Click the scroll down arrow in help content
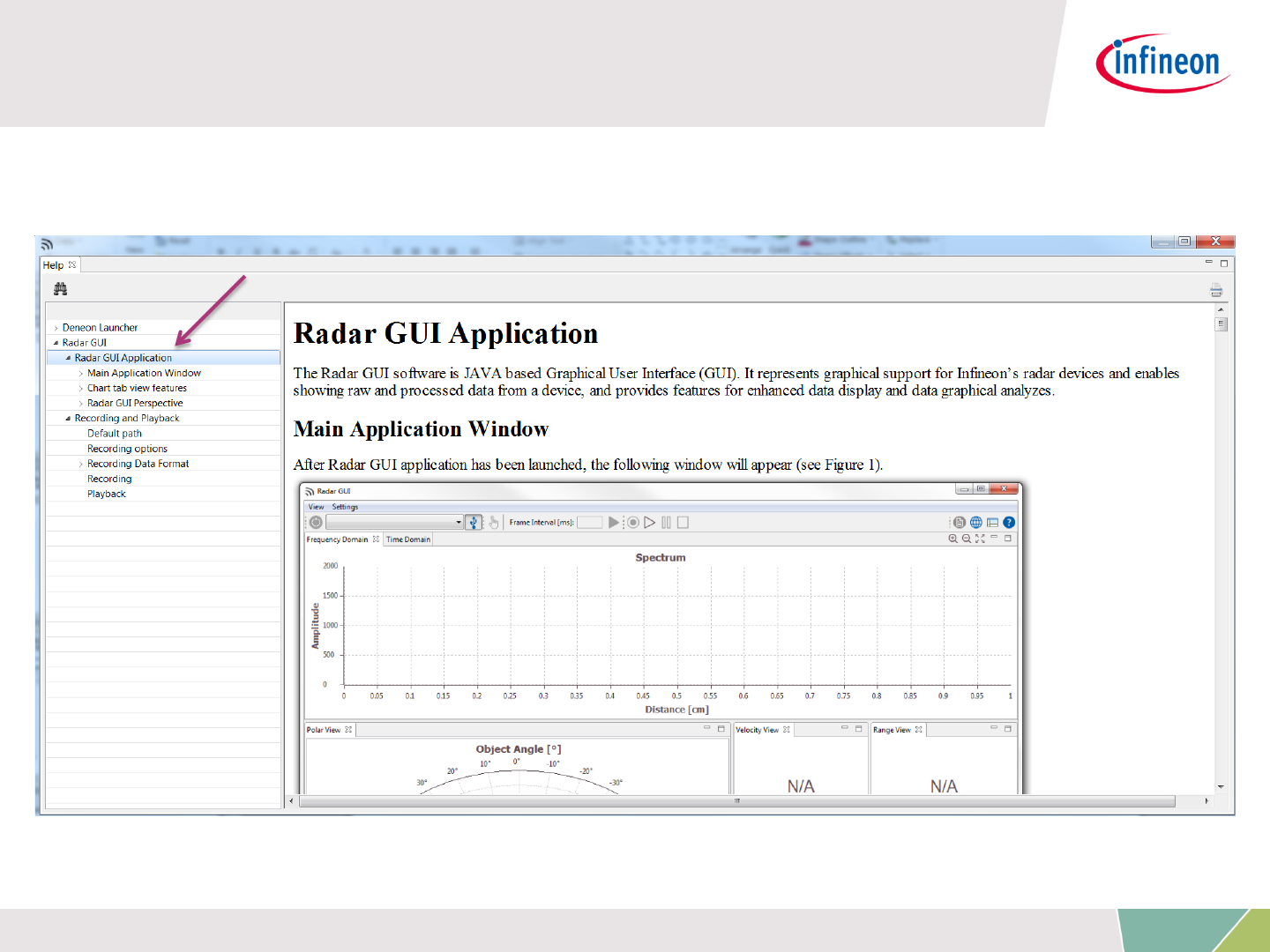This screenshot has height=952, width=1270. pyautogui.click(x=1221, y=786)
